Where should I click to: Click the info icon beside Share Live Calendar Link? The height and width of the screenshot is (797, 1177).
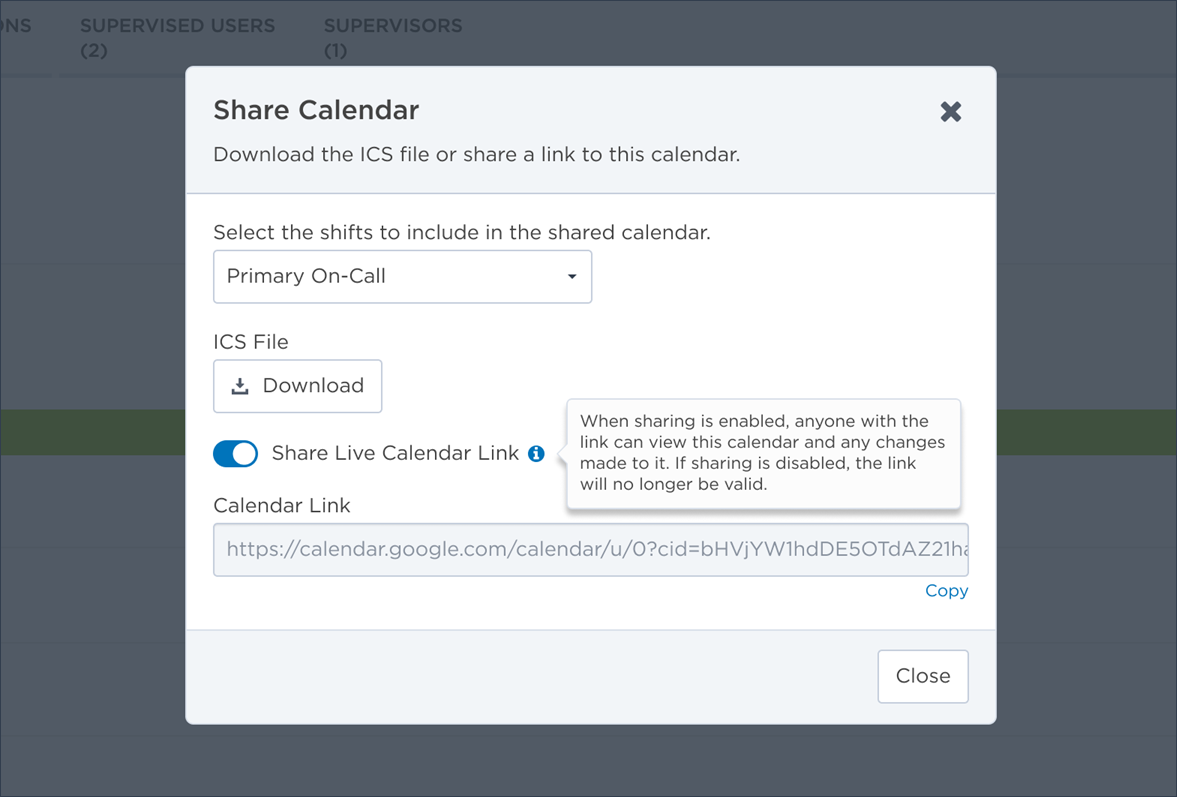[537, 454]
